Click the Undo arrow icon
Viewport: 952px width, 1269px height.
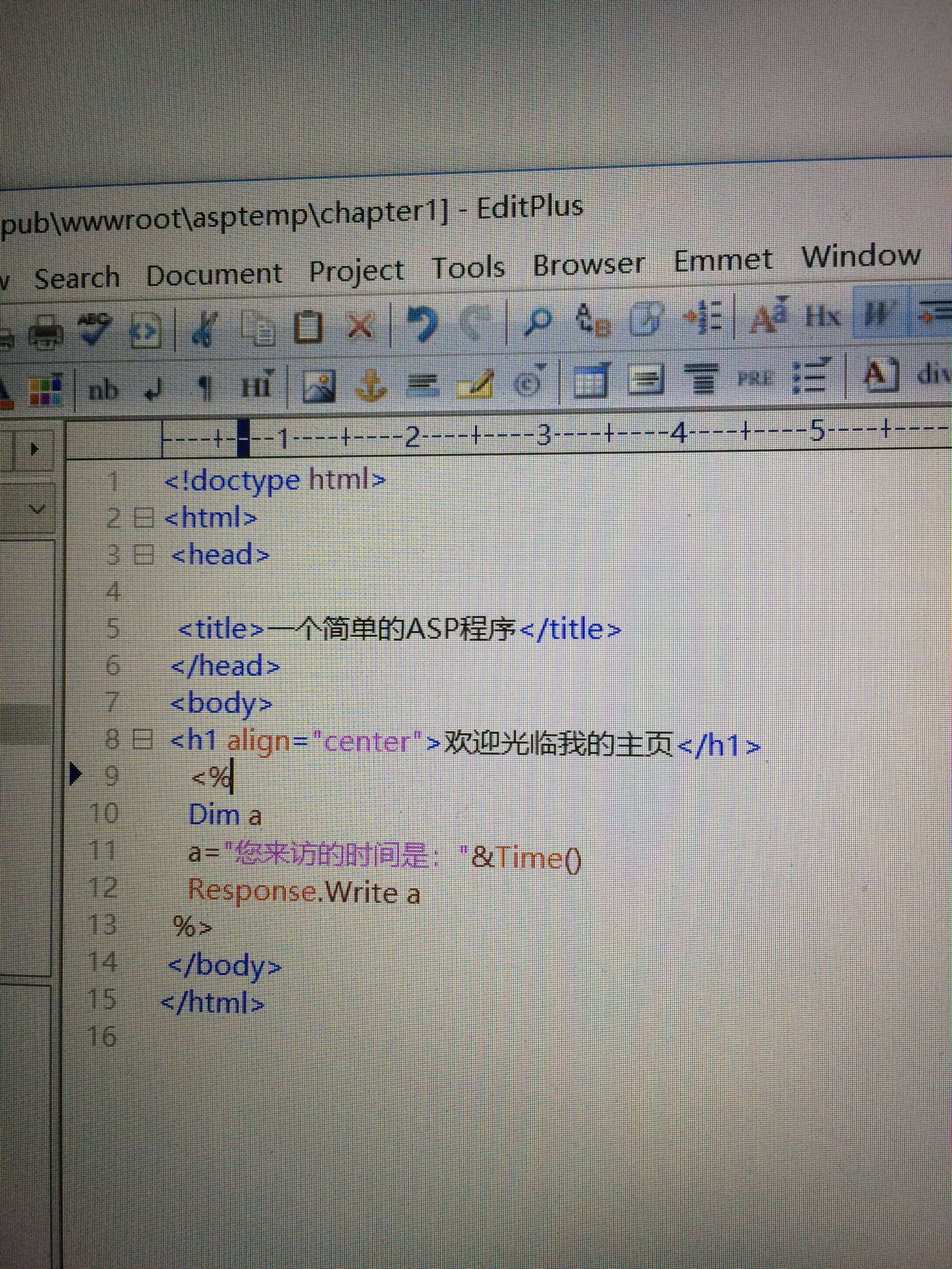[422, 324]
